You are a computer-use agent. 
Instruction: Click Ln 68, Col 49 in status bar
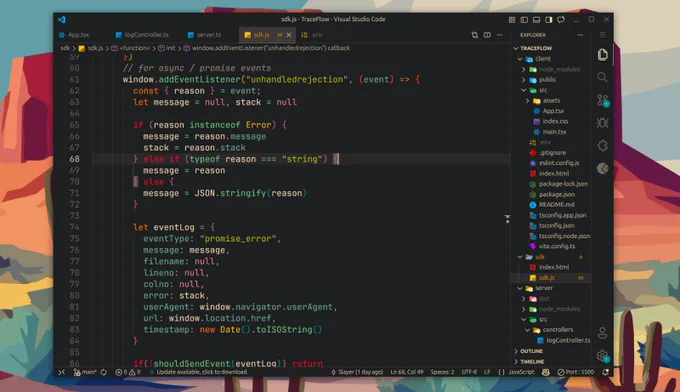pyautogui.click(x=407, y=372)
